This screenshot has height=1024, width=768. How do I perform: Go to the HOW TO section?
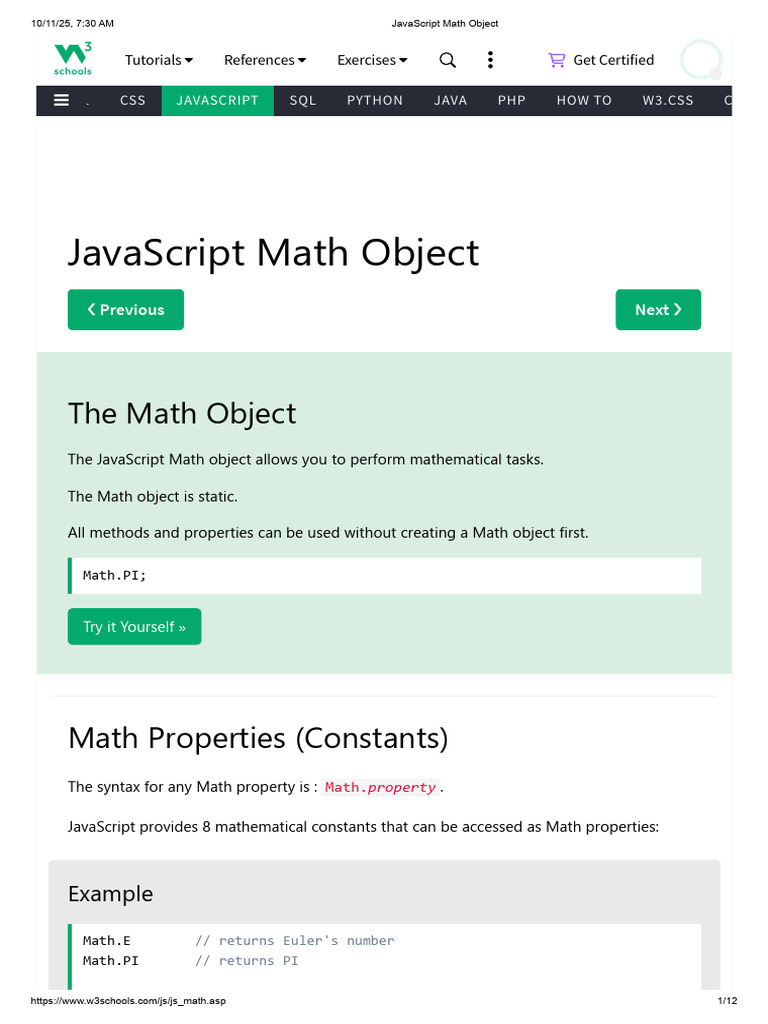584,101
